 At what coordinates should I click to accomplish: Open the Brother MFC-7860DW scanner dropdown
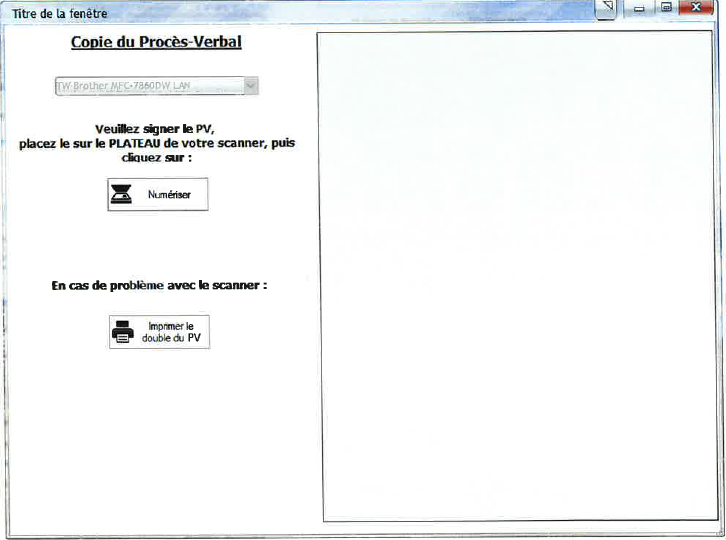[x=250, y=86]
